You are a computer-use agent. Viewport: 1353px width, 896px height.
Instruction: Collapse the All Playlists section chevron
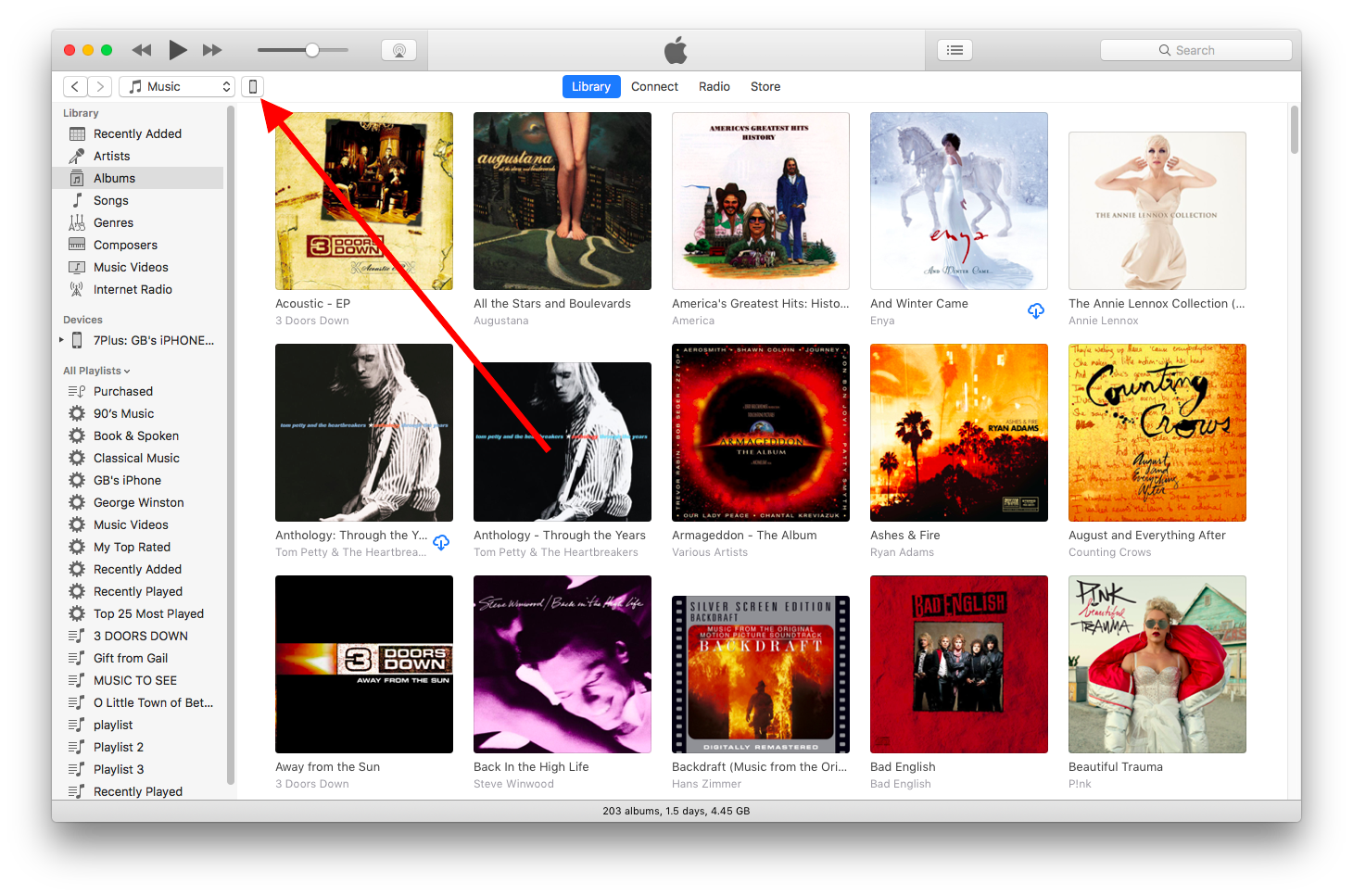pos(127,372)
